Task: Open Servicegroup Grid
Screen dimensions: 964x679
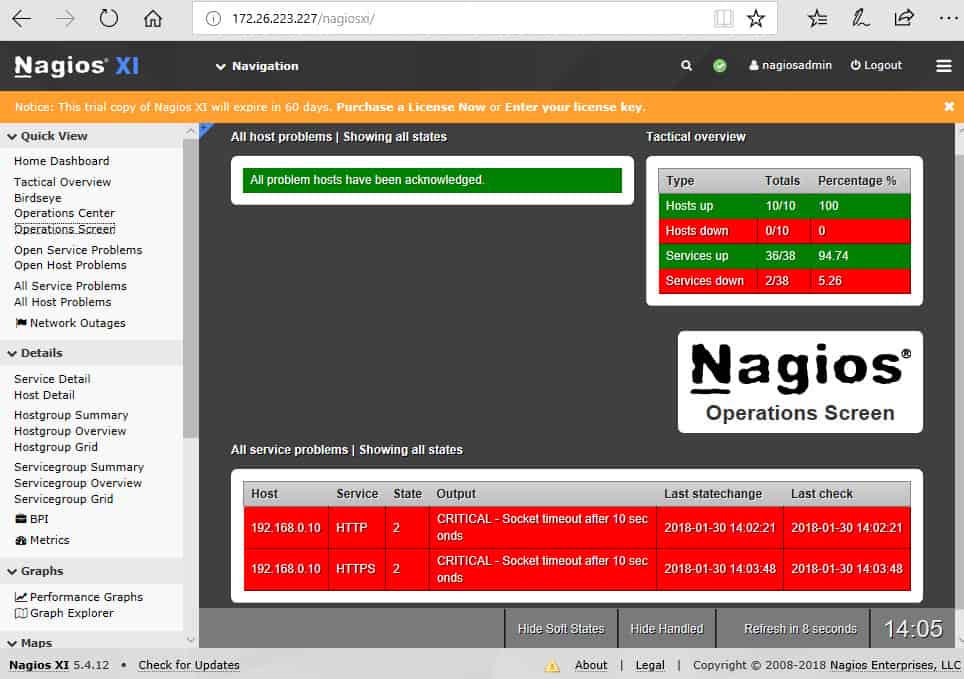Action: [63, 499]
